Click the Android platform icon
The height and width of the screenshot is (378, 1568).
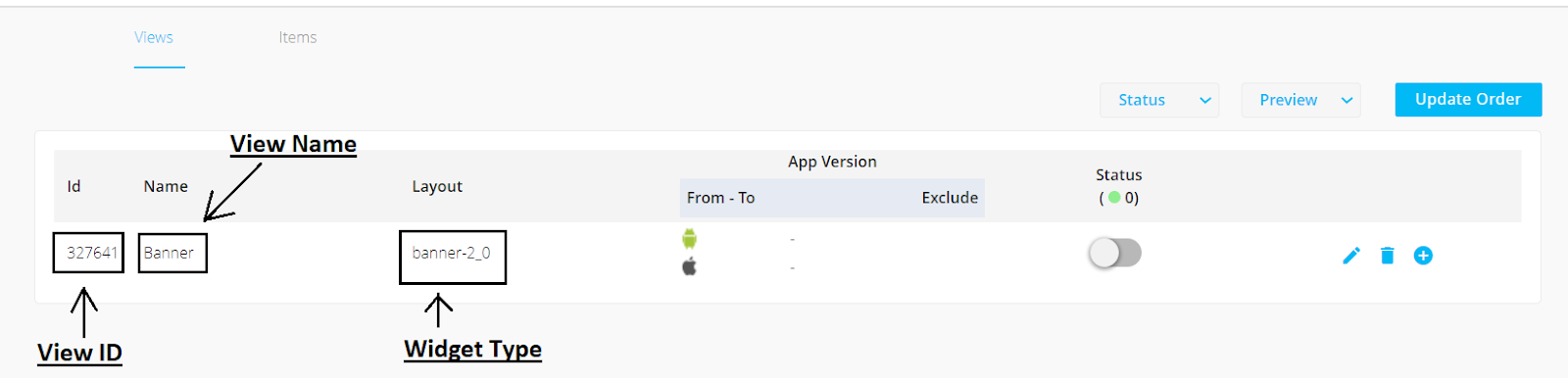[x=690, y=238]
